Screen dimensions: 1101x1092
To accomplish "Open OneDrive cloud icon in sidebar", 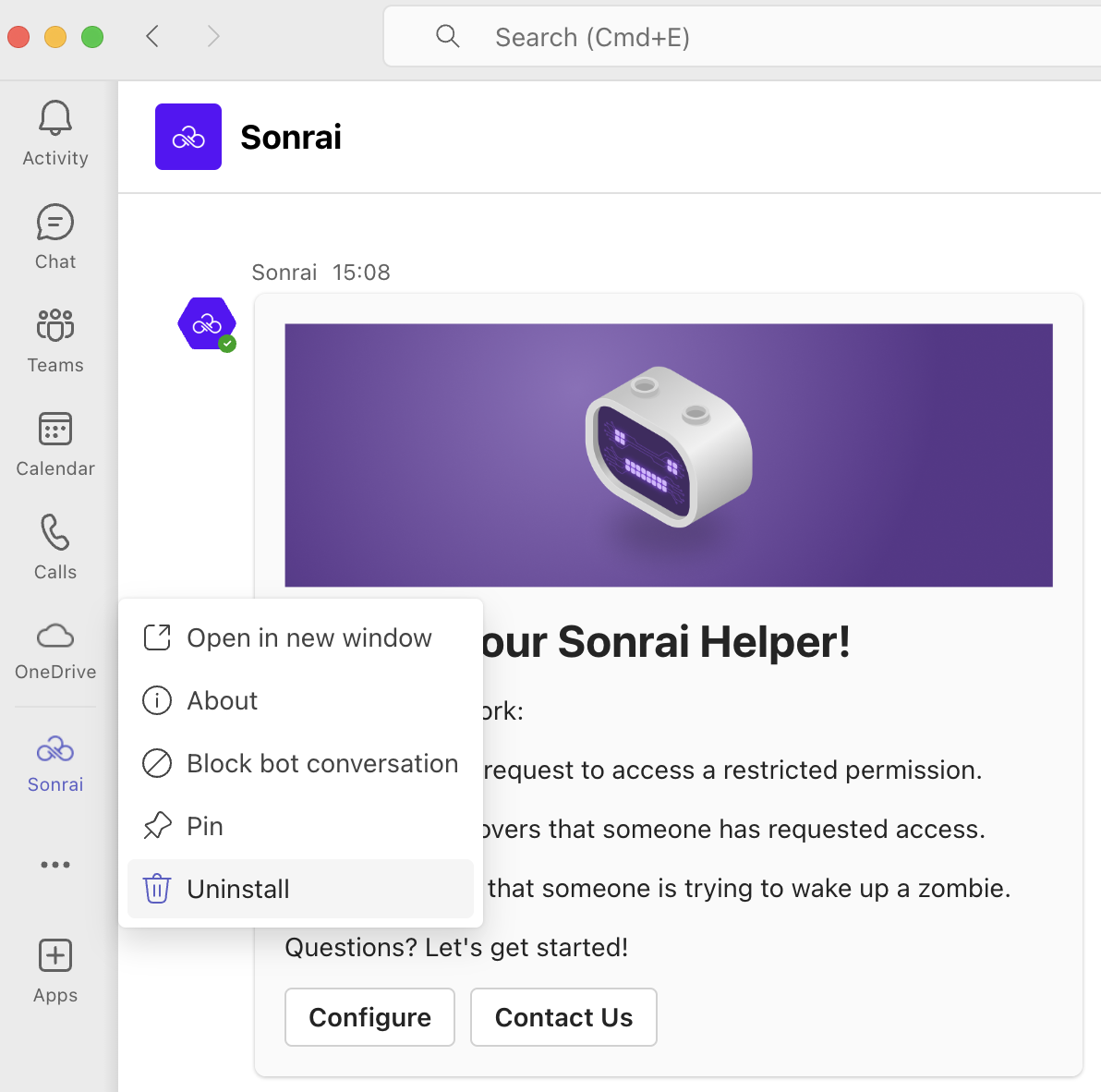I will tap(54, 636).
